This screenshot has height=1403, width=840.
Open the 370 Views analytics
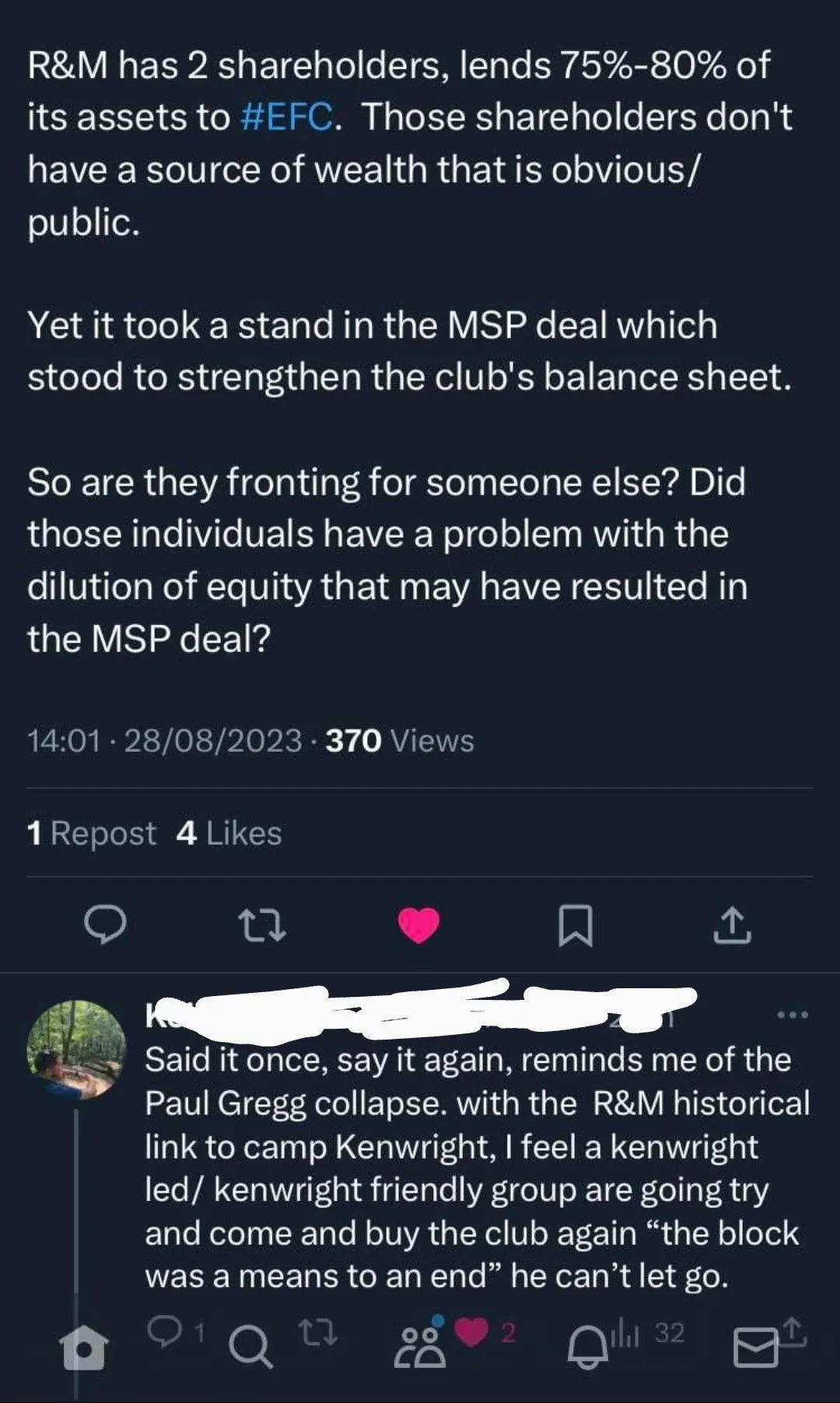(x=400, y=741)
